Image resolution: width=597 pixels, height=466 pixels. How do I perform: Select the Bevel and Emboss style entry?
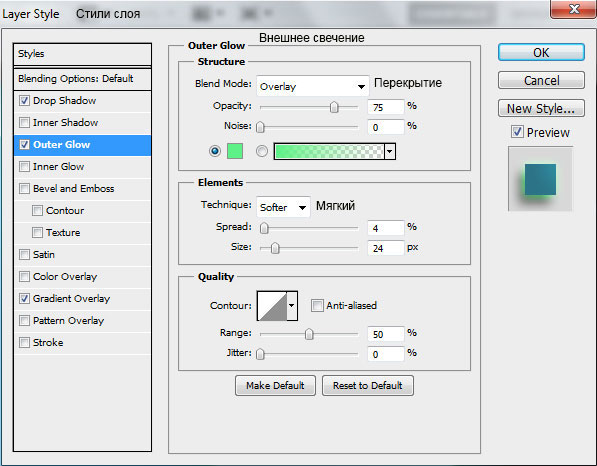click(82, 189)
